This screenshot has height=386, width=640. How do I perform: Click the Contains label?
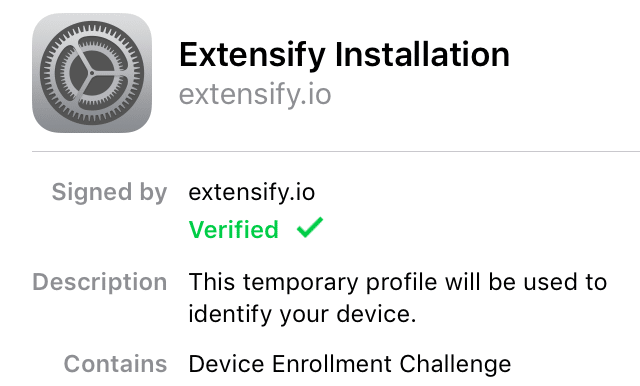(116, 364)
